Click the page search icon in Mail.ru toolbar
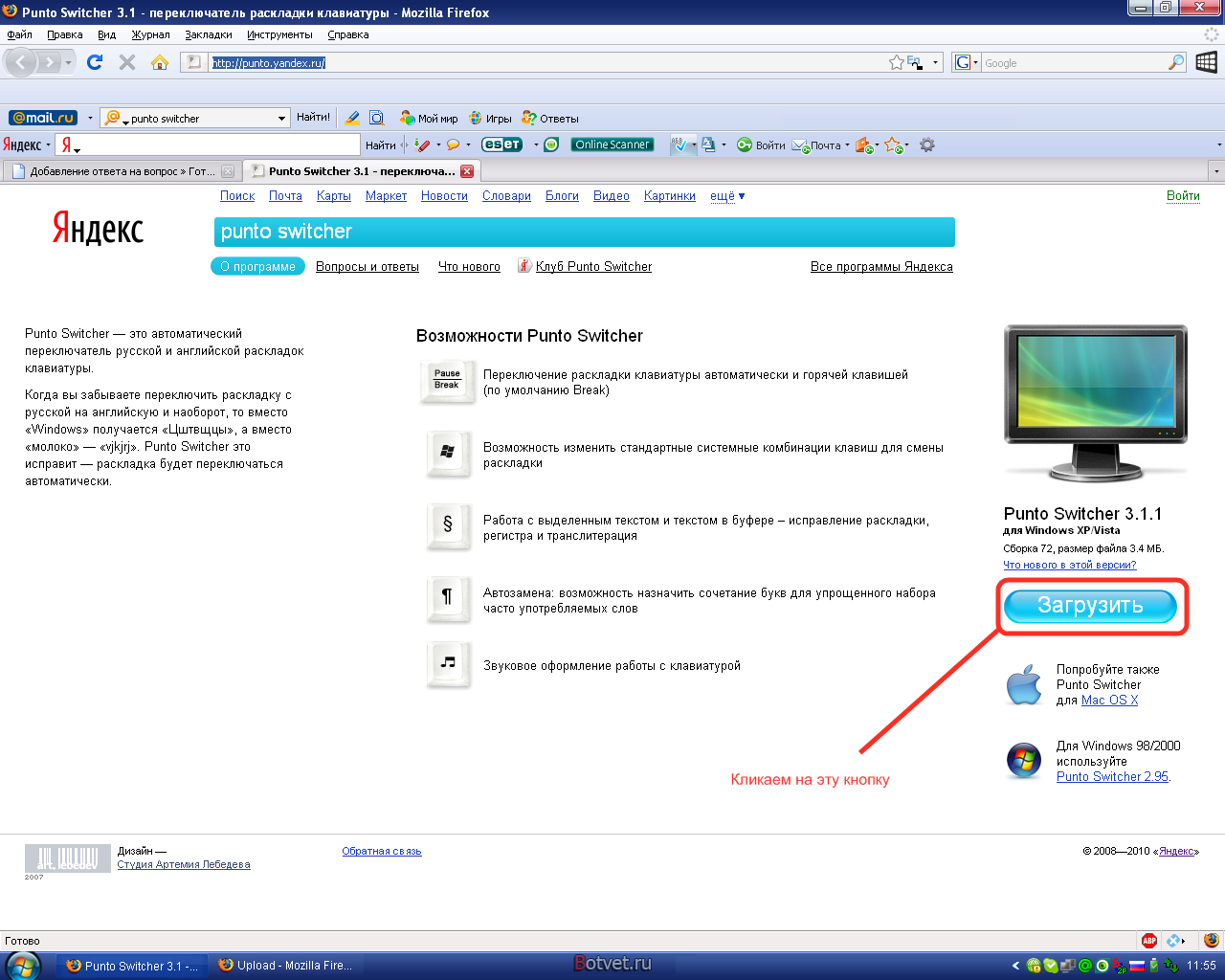Viewport: 1225px width, 980px height. point(377,118)
